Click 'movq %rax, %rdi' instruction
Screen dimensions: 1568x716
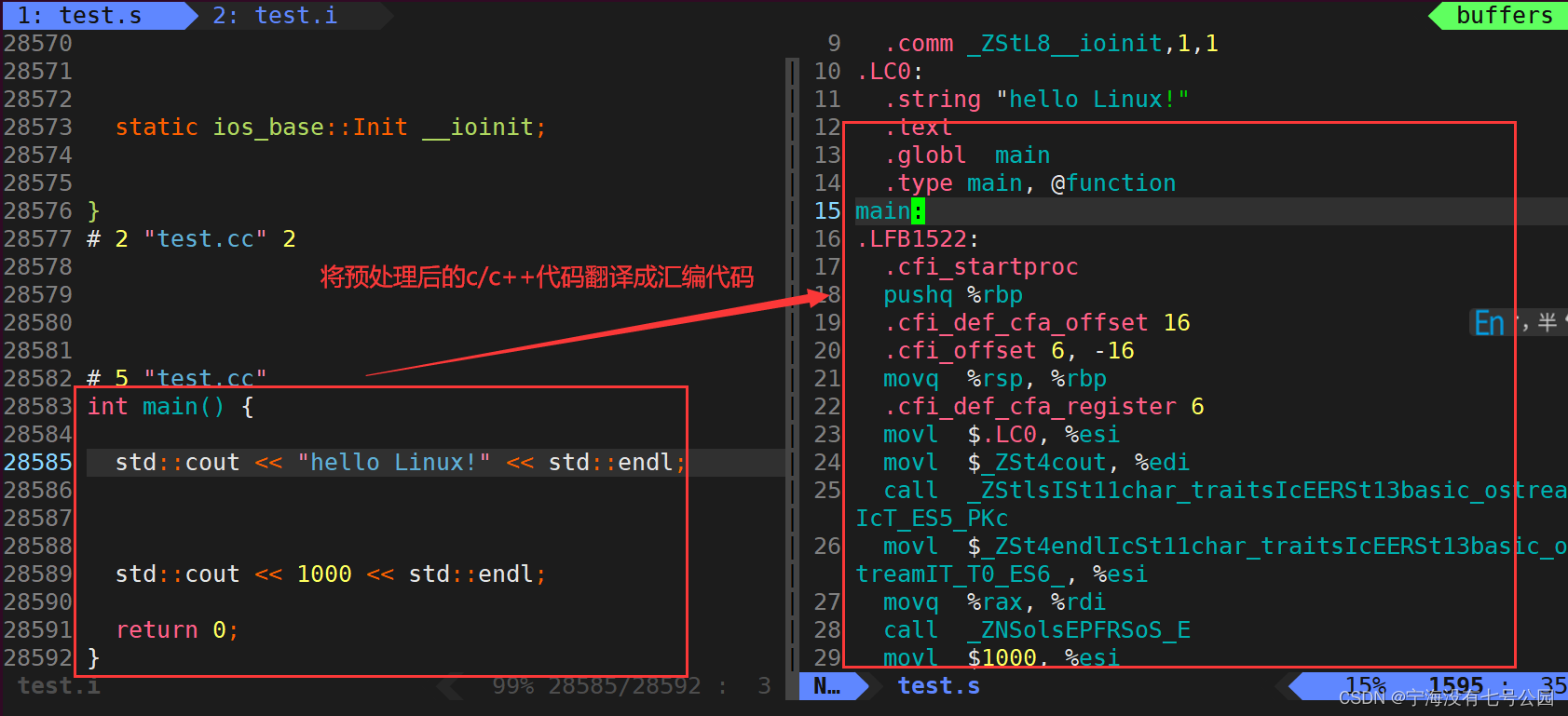coord(995,602)
